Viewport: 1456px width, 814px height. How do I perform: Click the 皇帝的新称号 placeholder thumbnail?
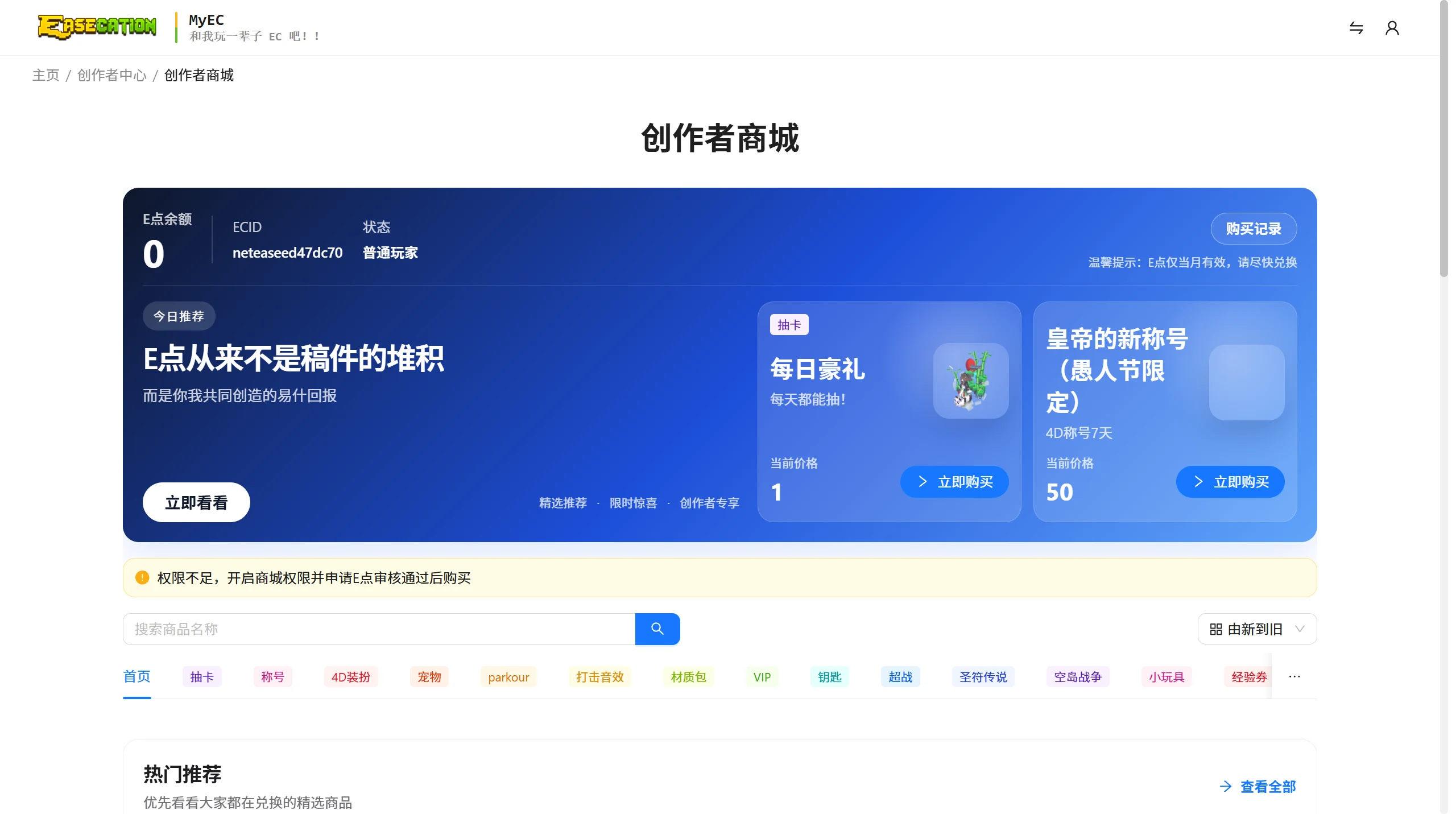coord(1247,382)
